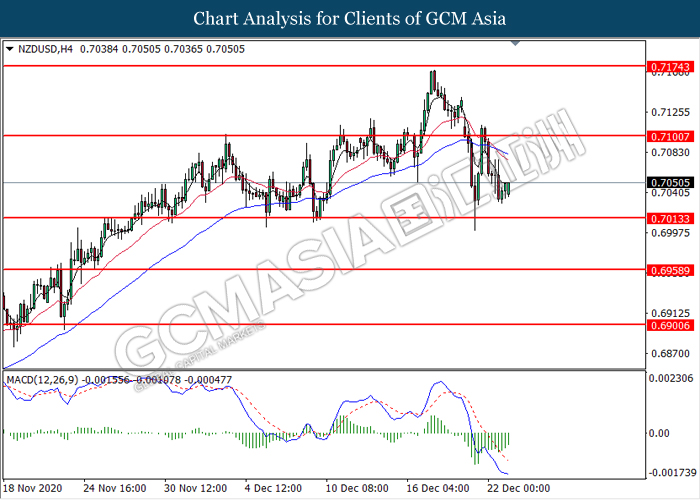Click the 10 Dec 08:00 time label
This screenshot has width=700, height=500.
pos(357,488)
